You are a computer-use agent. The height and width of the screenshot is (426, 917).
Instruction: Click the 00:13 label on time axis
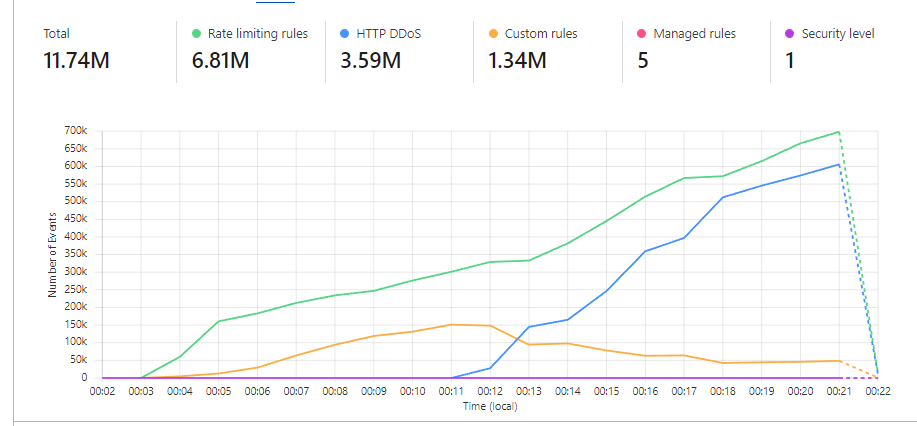(x=528, y=392)
